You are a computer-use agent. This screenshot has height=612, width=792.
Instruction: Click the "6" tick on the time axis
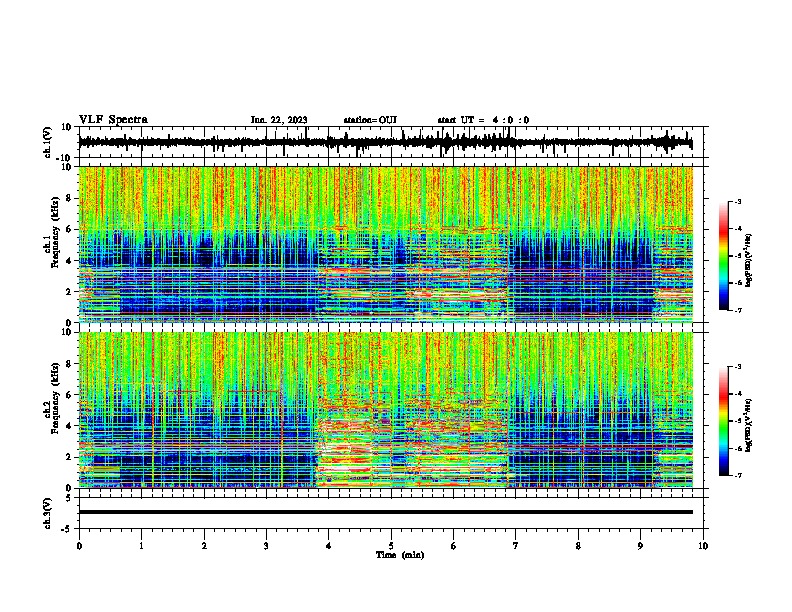click(454, 546)
